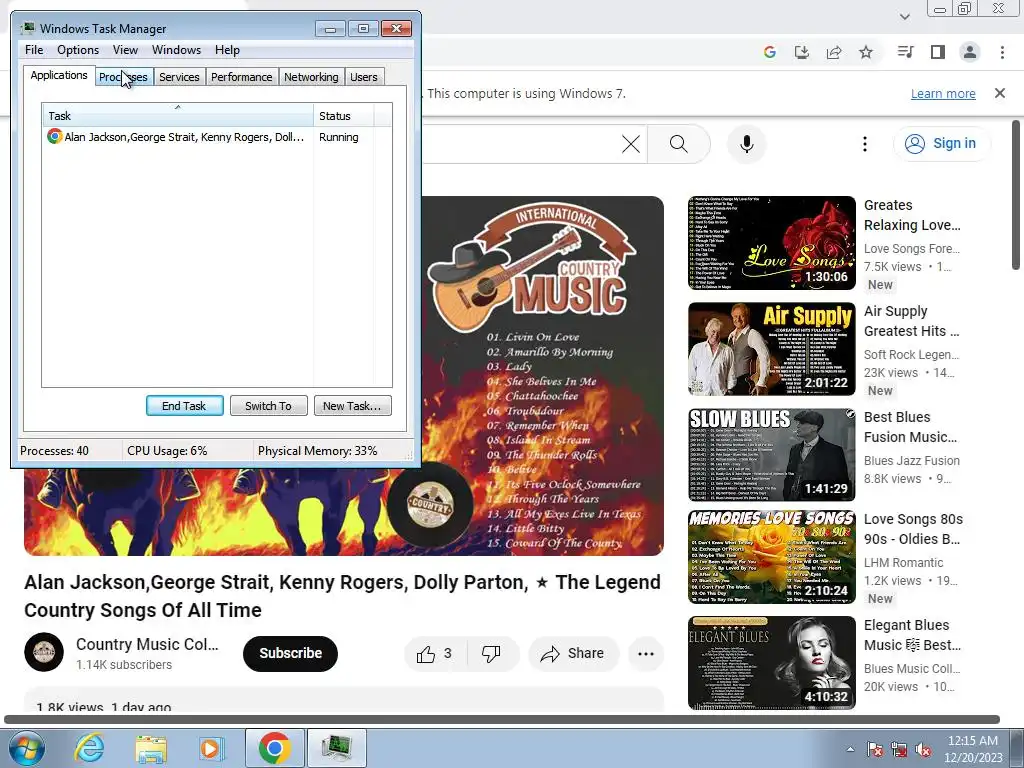The width and height of the screenshot is (1024, 768).
Task: Open the Love Songs 1:30:06 thumbnail
Action: tap(772, 243)
